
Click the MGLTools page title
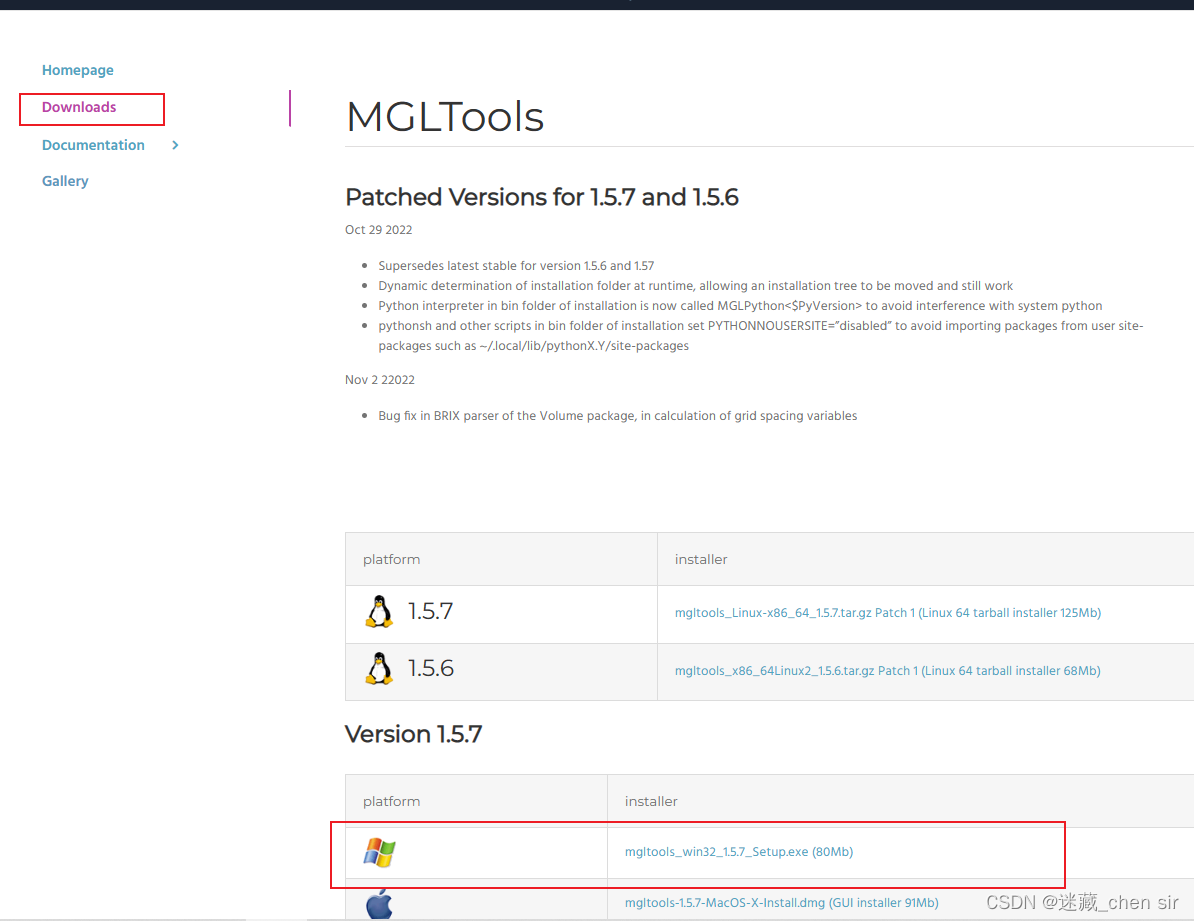point(445,117)
